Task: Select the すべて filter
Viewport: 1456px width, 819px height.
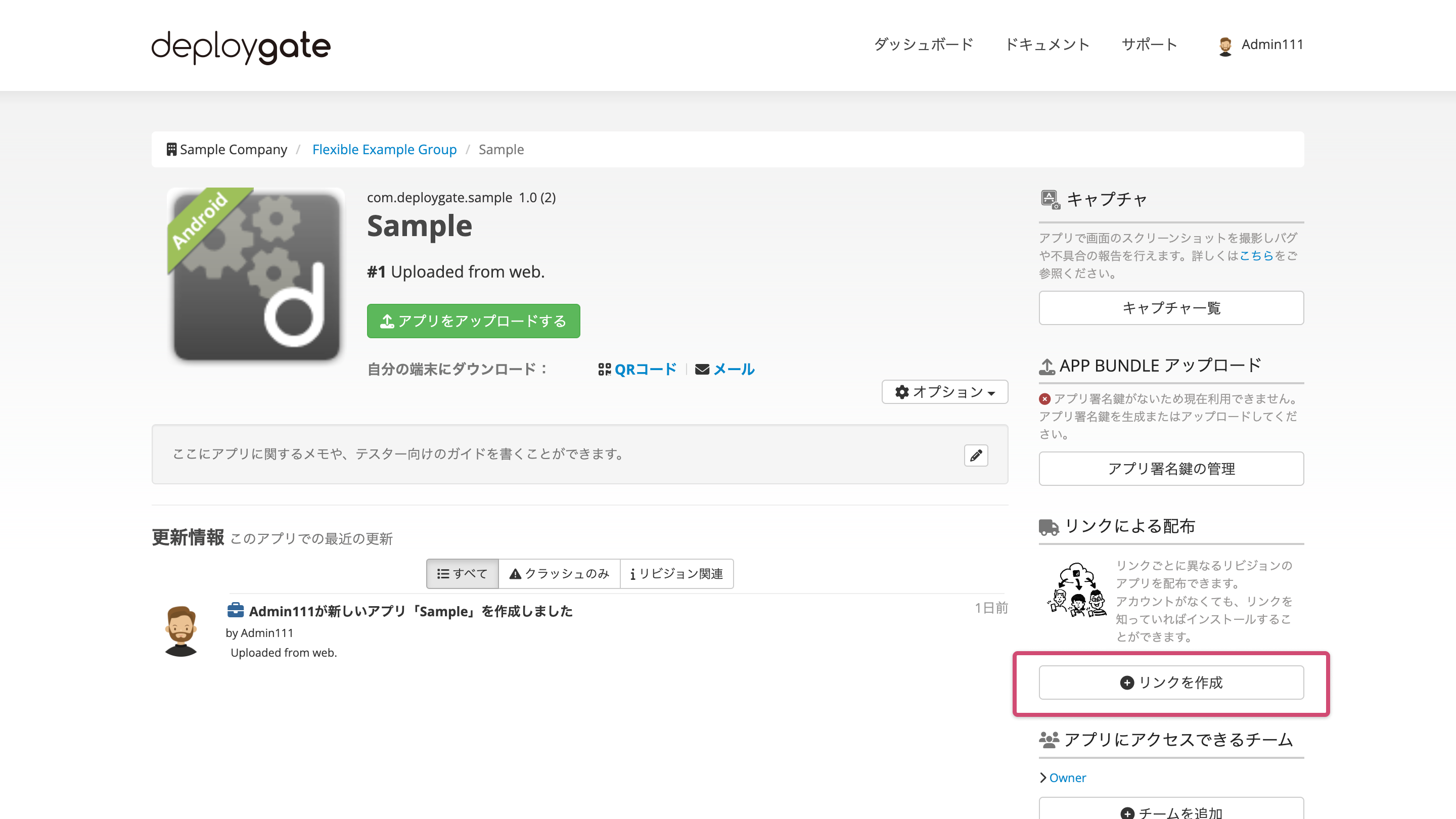Action: [462, 574]
